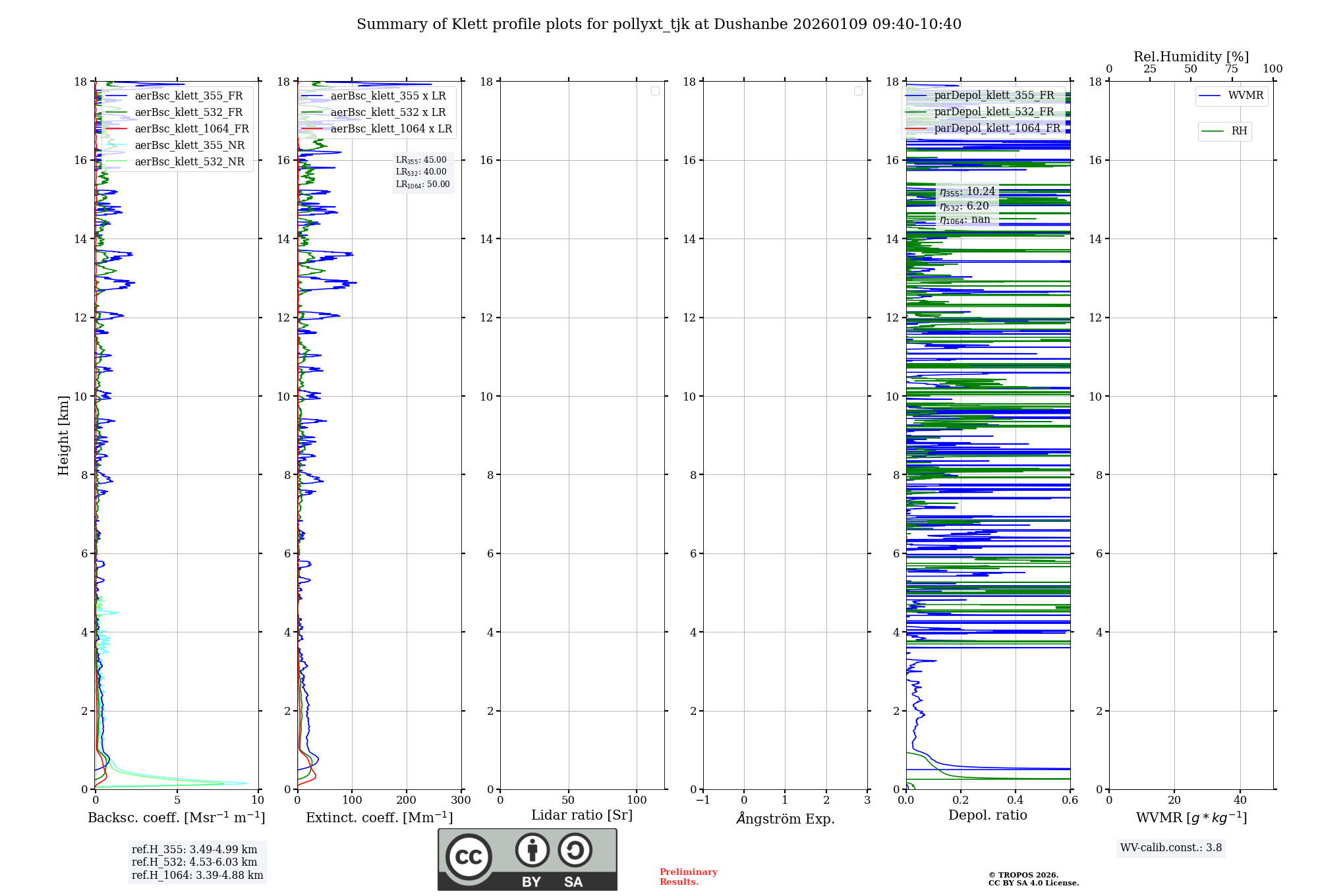Click the Creative Commons CC icon
Screen dimensions: 1318x896
(x=469, y=856)
